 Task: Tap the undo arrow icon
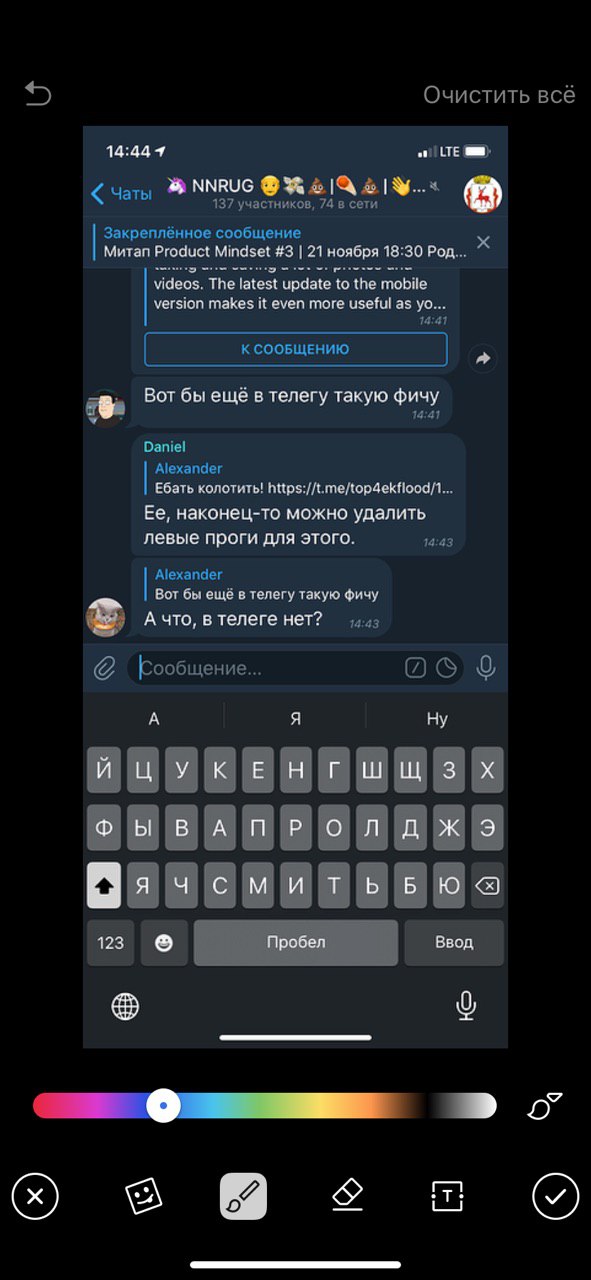click(x=37, y=94)
